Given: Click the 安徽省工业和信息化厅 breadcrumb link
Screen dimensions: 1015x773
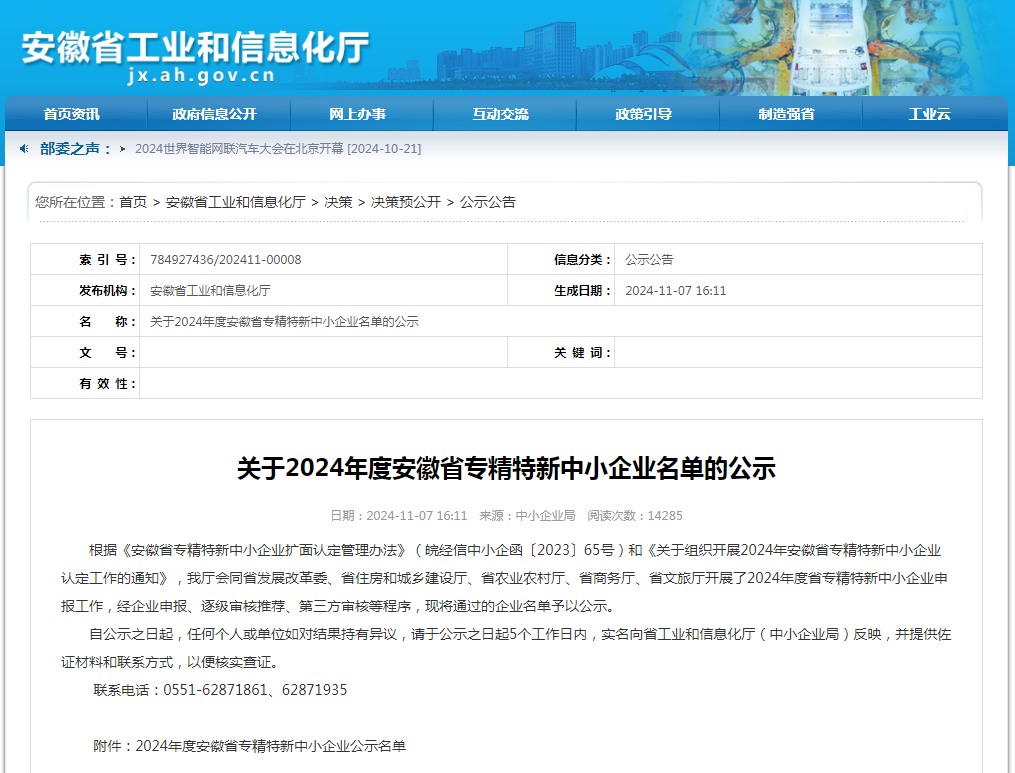Looking at the screenshot, I should pyautogui.click(x=236, y=202).
